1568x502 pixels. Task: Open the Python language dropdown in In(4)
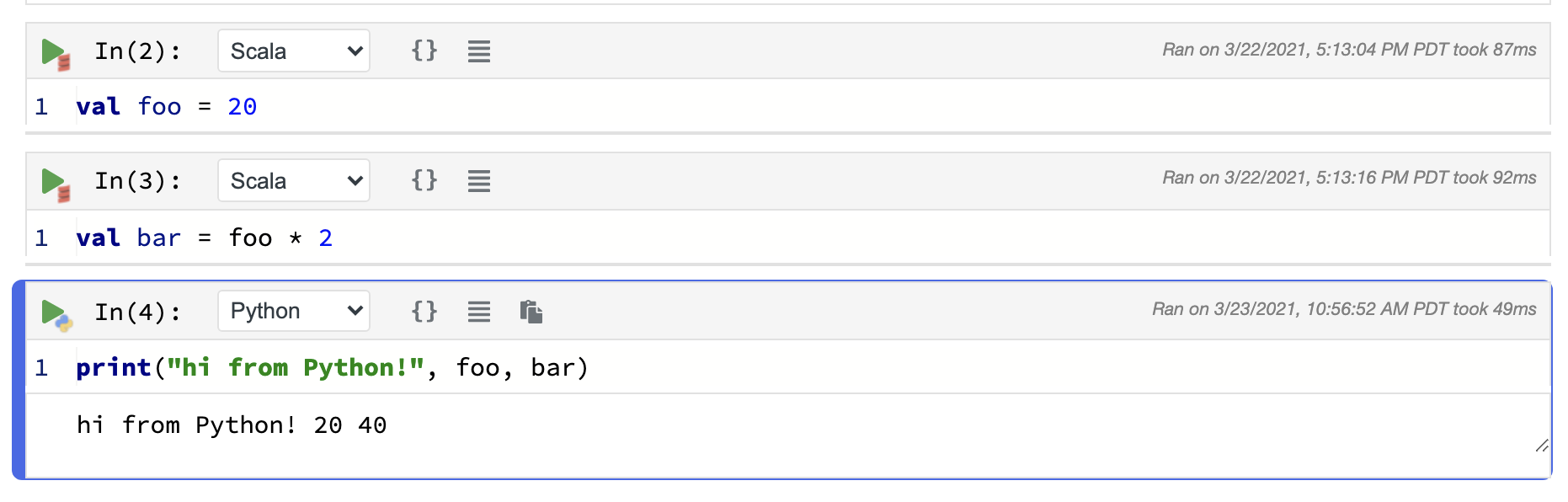pos(293,310)
